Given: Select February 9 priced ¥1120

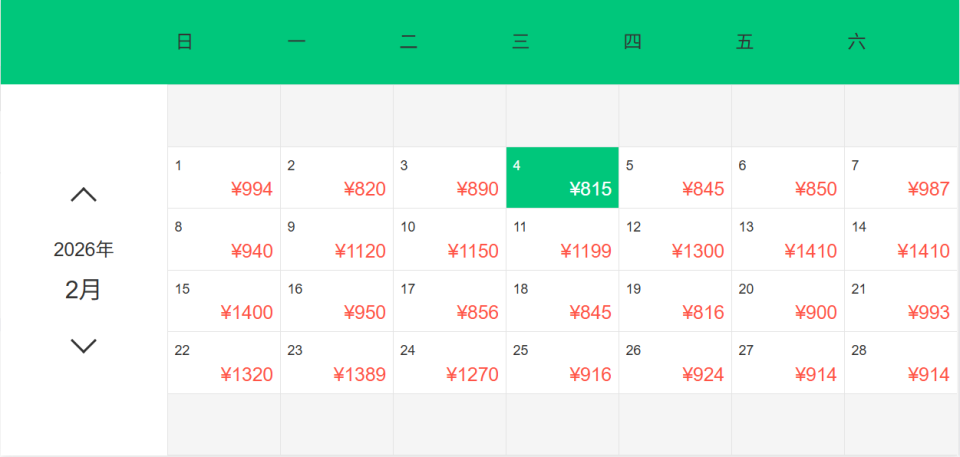Looking at the screenshot, I should [x=337, y=240].
